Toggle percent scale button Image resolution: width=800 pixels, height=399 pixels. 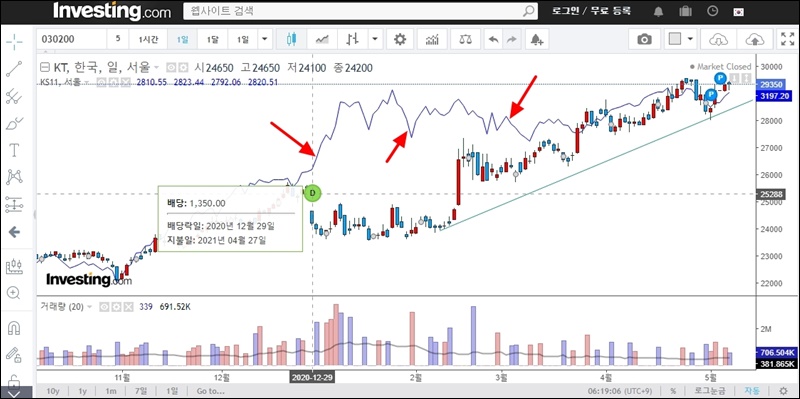[x=673, y=391]
